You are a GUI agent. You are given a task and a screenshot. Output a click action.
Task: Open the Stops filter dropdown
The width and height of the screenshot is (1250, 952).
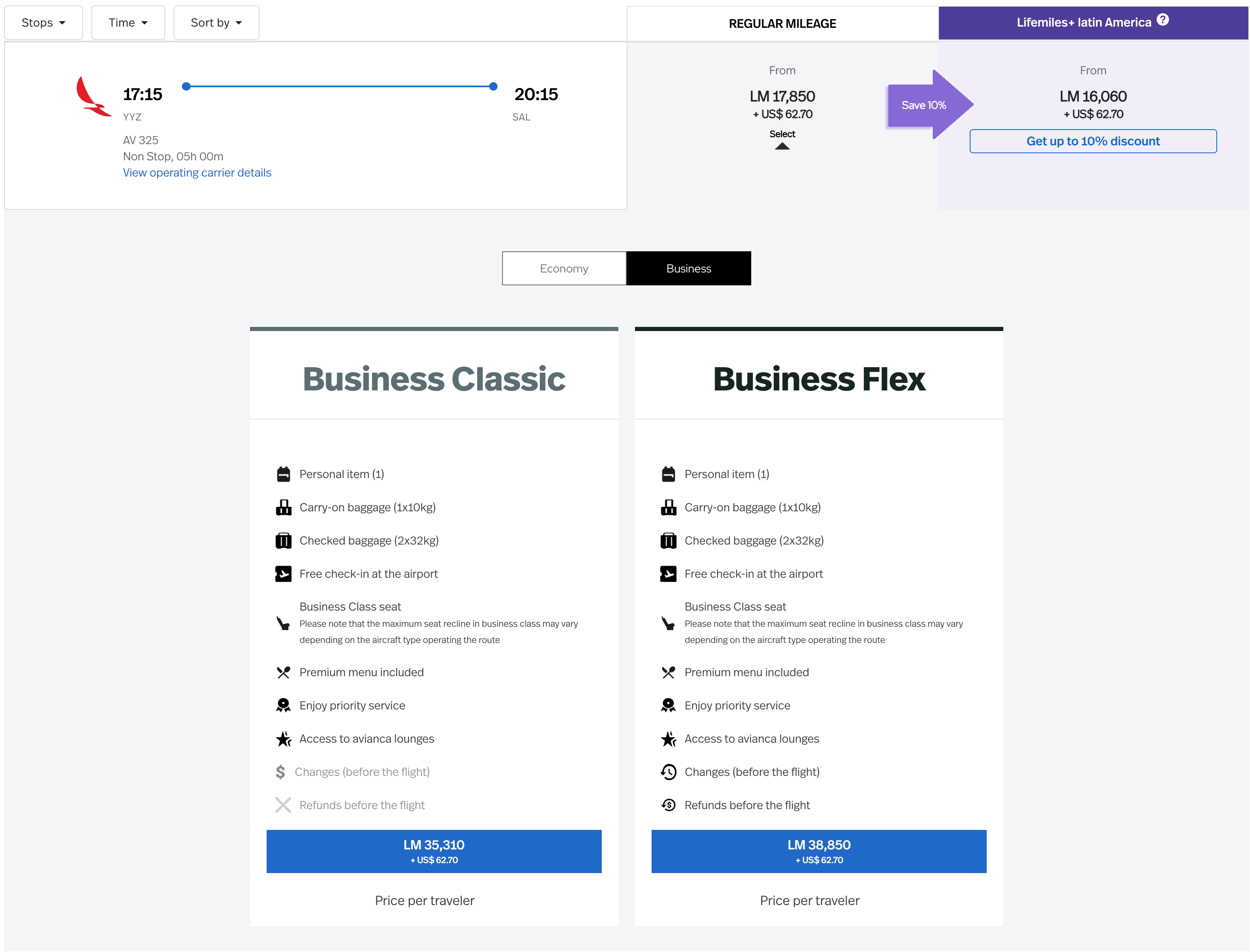coord(44,23)
